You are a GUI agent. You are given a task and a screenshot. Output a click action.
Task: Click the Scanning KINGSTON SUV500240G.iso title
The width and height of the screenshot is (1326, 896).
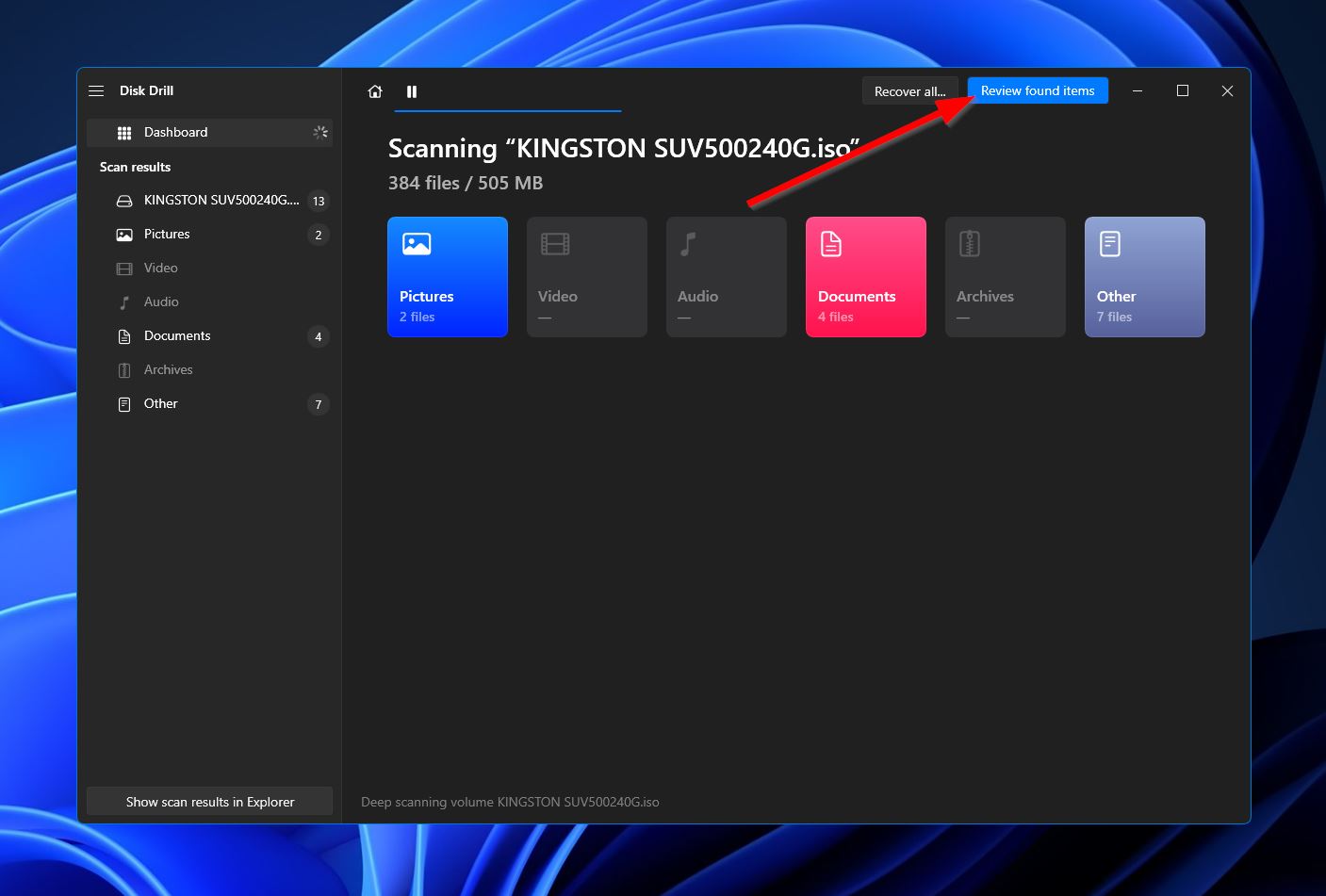(x=624, y=148)
